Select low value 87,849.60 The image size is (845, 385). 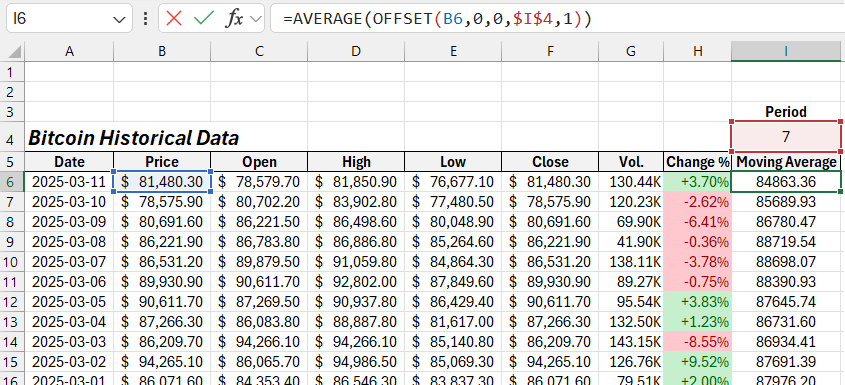(453, 282)
